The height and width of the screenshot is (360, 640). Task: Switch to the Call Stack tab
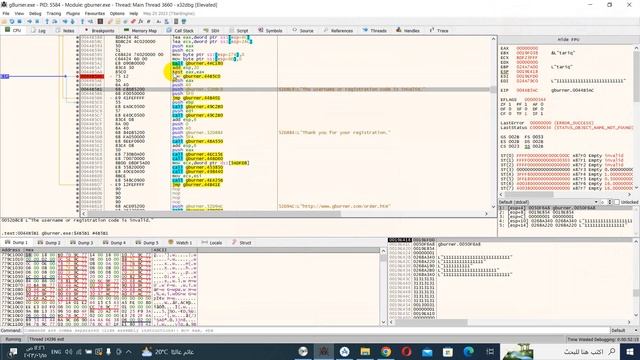coord(180,31)
